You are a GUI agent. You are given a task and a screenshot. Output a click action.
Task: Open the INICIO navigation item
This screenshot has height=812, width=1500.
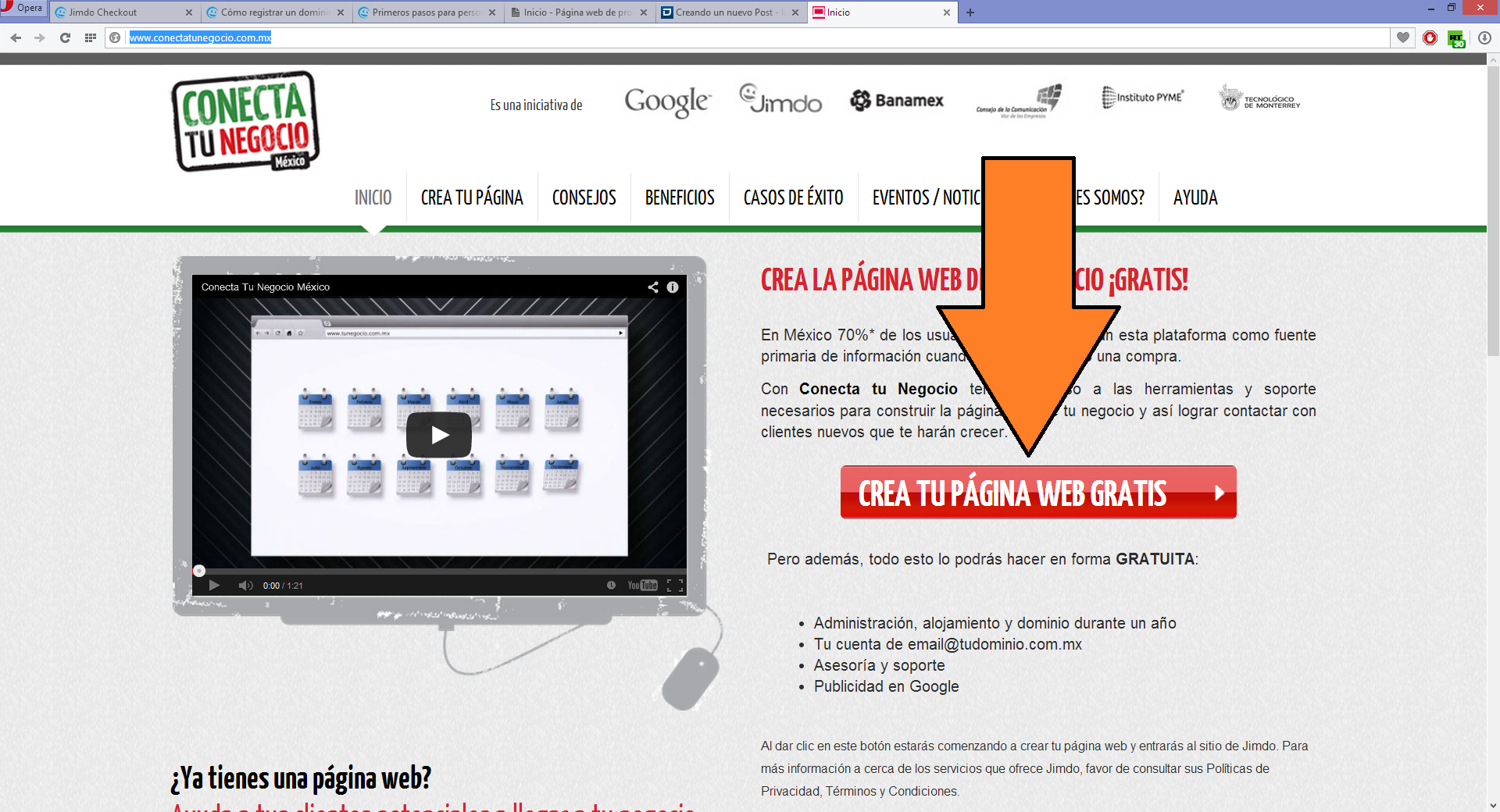373,198
